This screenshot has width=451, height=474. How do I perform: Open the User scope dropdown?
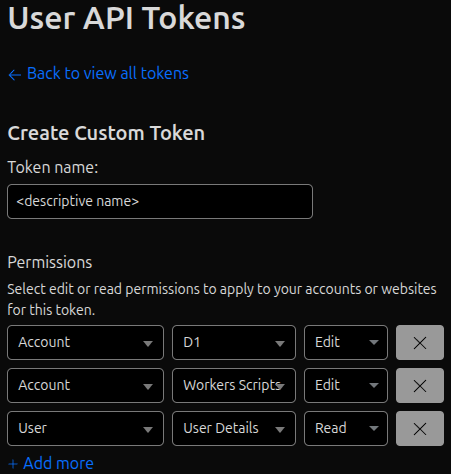[85, 428]
